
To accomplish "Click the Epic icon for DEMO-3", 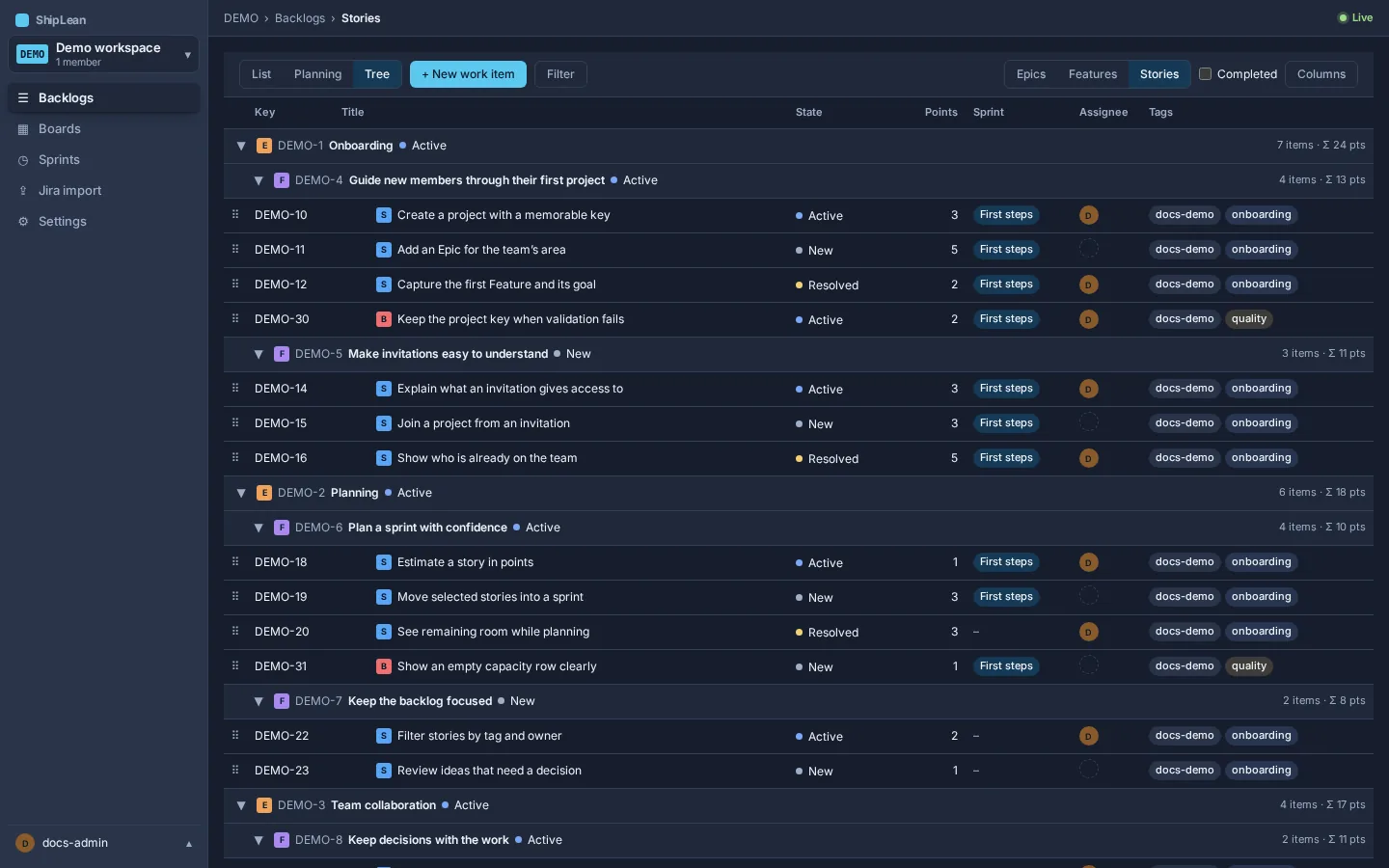I will point(264,805).
